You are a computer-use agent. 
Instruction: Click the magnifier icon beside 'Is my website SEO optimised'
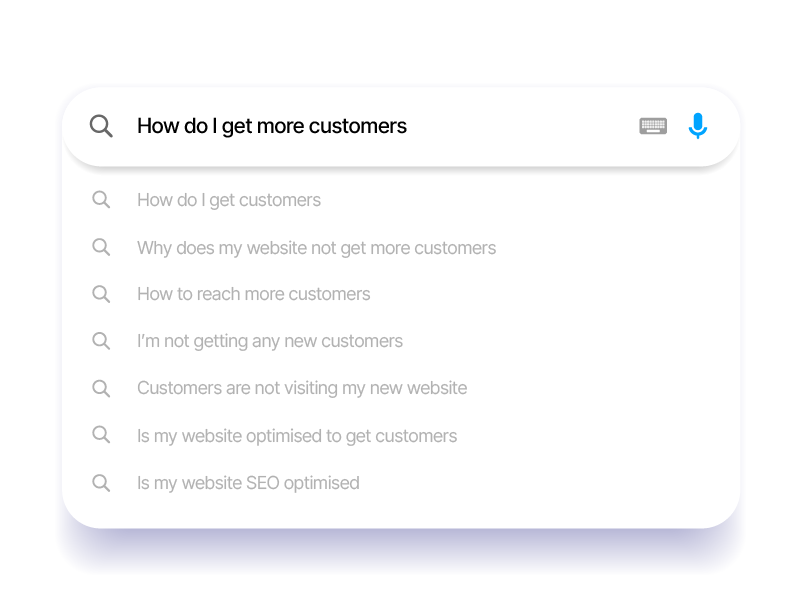(x=101, y=482)
